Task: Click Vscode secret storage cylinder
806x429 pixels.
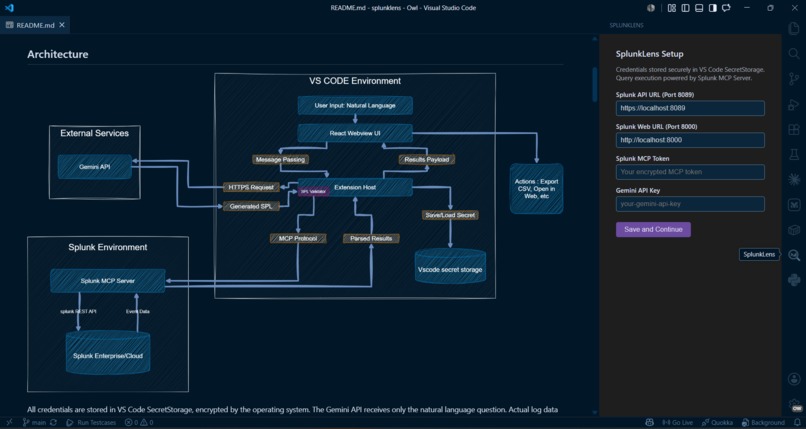Action: [x=450, y=266]
